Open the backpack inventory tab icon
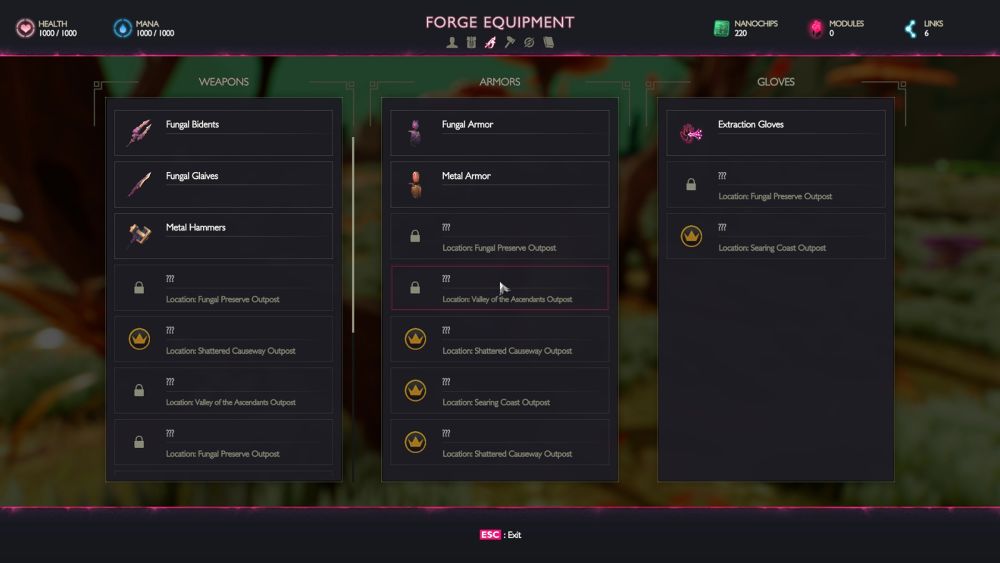The image size is (1000, 563). [471, 43]
